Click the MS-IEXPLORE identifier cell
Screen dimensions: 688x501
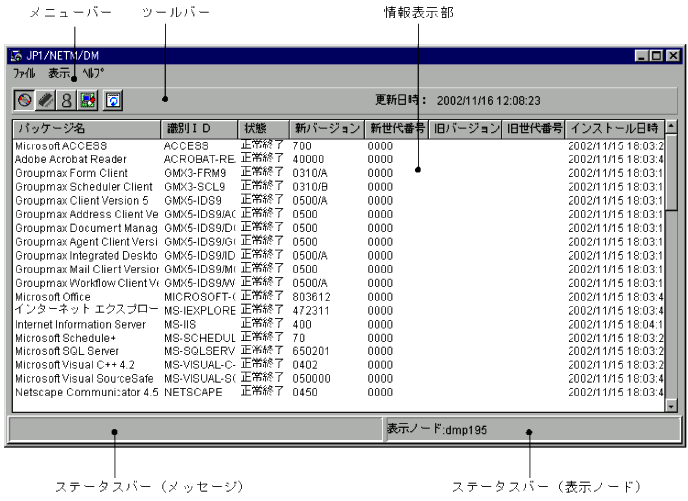click(x=200, y=311)
